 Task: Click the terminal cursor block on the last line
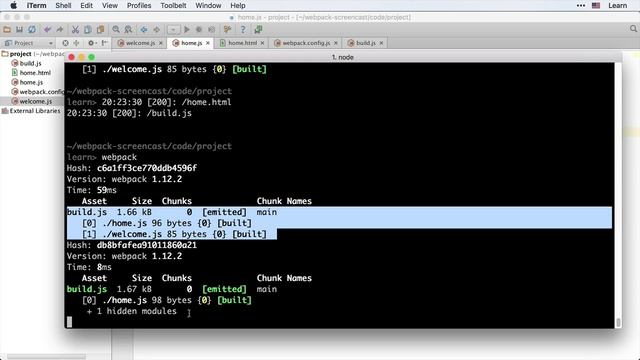click(69, 322)
